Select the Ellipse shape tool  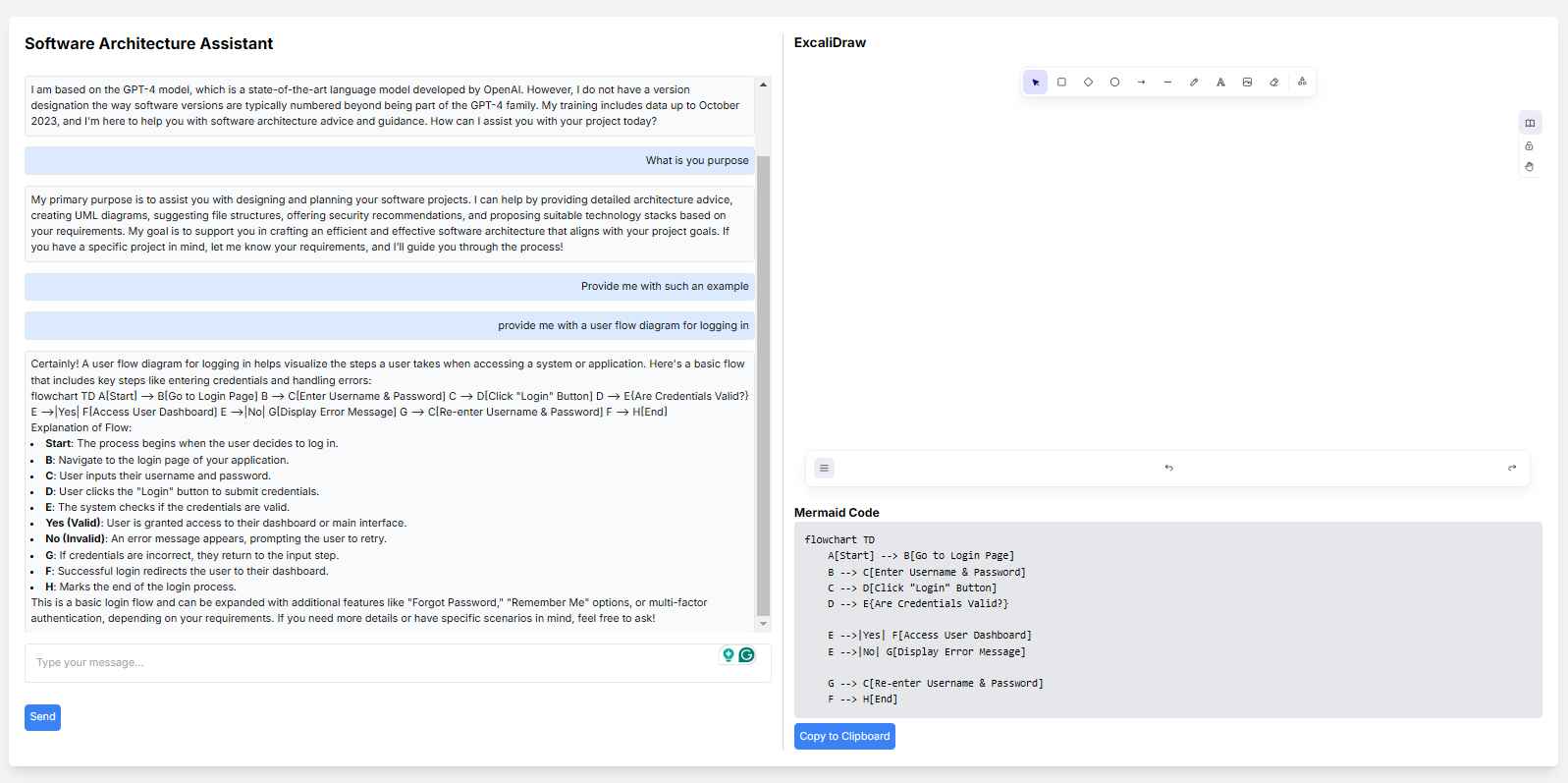1114,83
